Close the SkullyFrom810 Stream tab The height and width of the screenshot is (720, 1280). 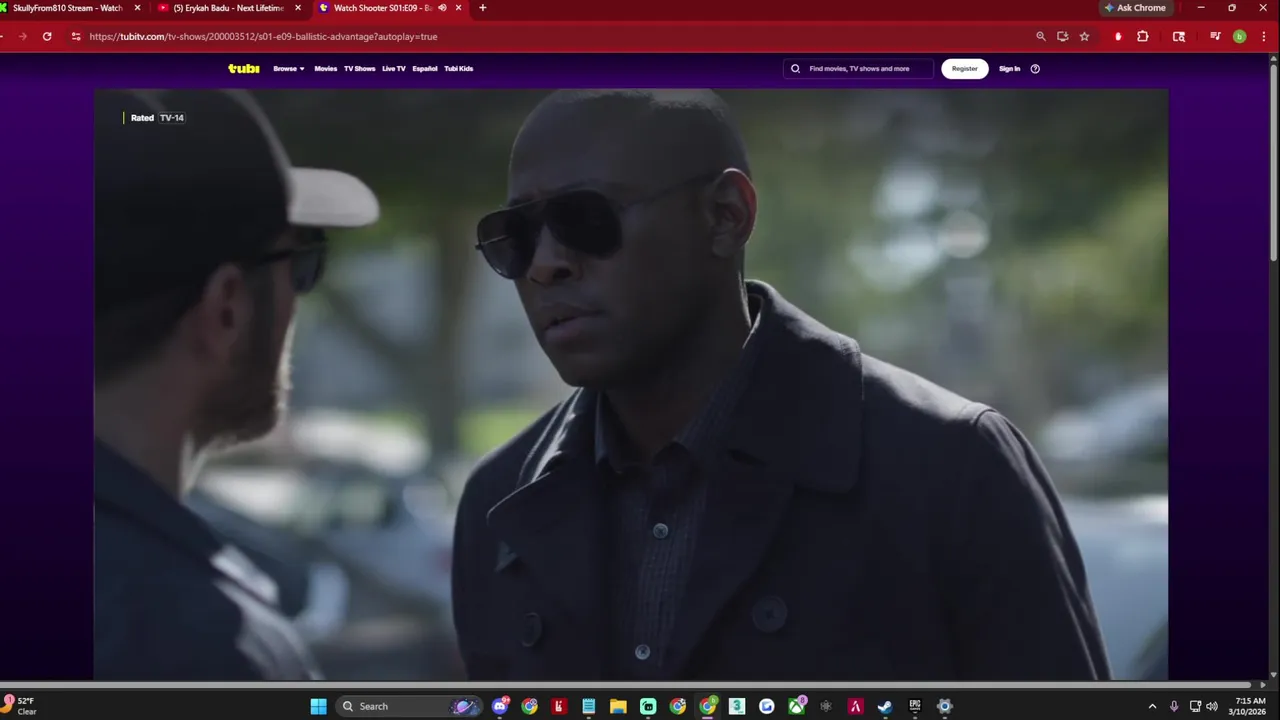[x=138, y=8]
